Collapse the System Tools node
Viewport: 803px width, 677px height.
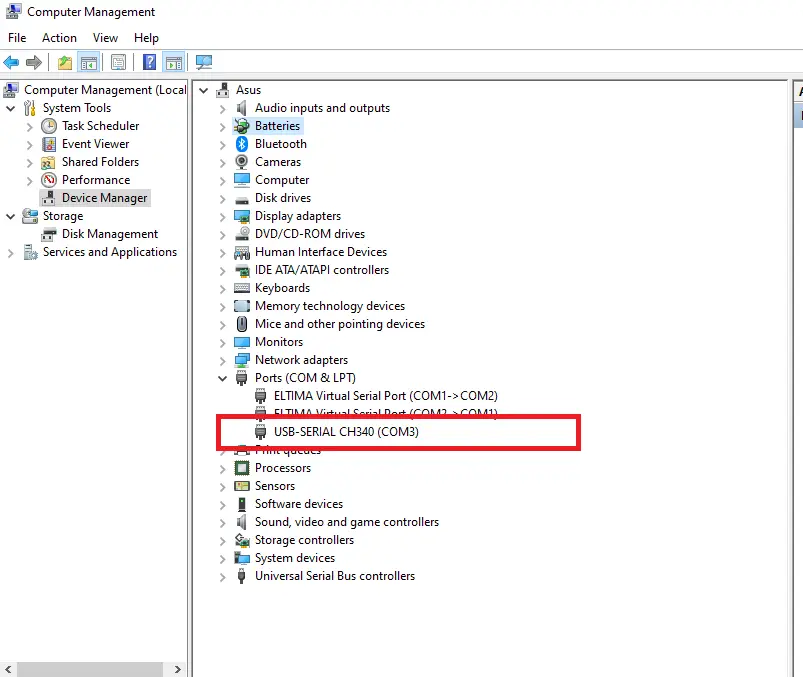(10, 109)
